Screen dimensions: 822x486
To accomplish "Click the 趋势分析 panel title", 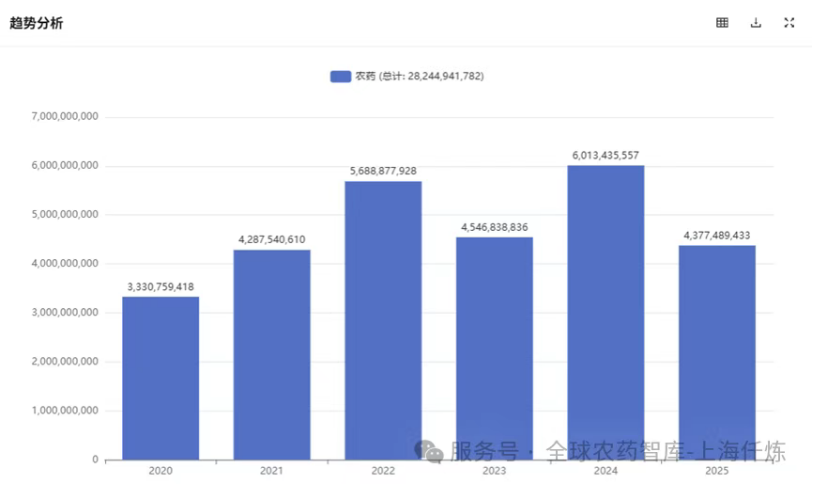I will coord(36,23).
